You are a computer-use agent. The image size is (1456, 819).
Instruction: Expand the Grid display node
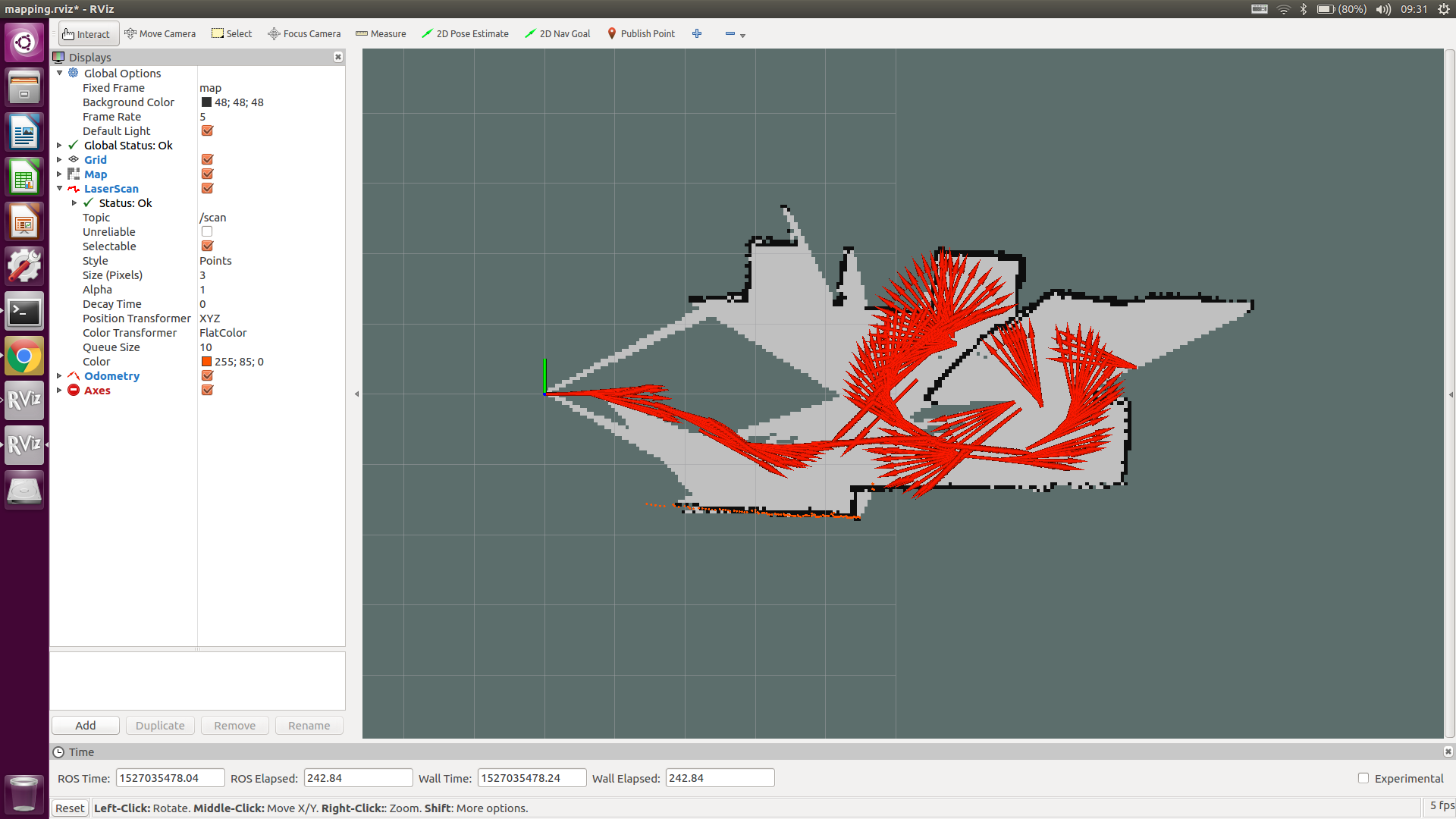point(60,159)
